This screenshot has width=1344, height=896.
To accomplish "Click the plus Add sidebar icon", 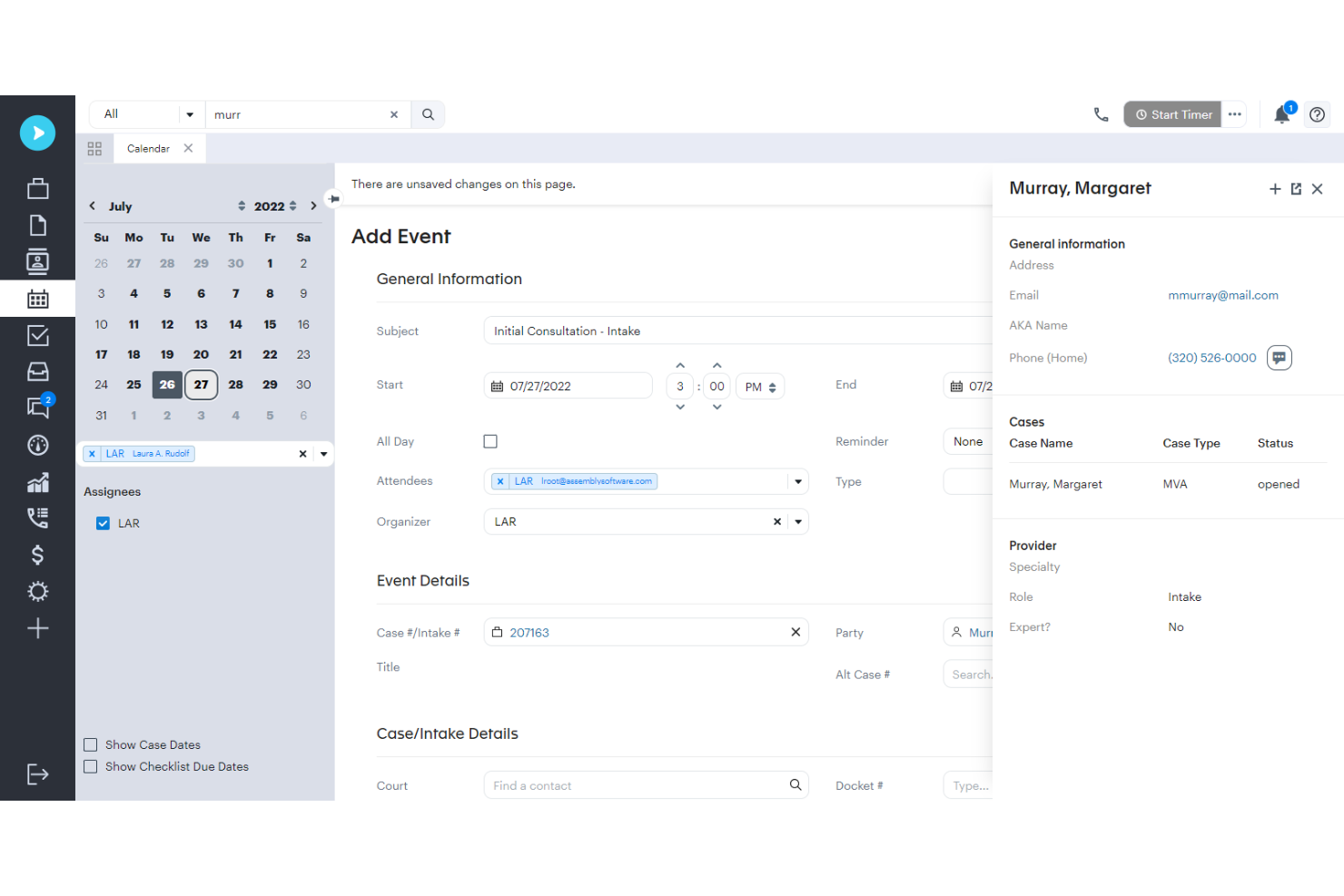I will point(37,628).
